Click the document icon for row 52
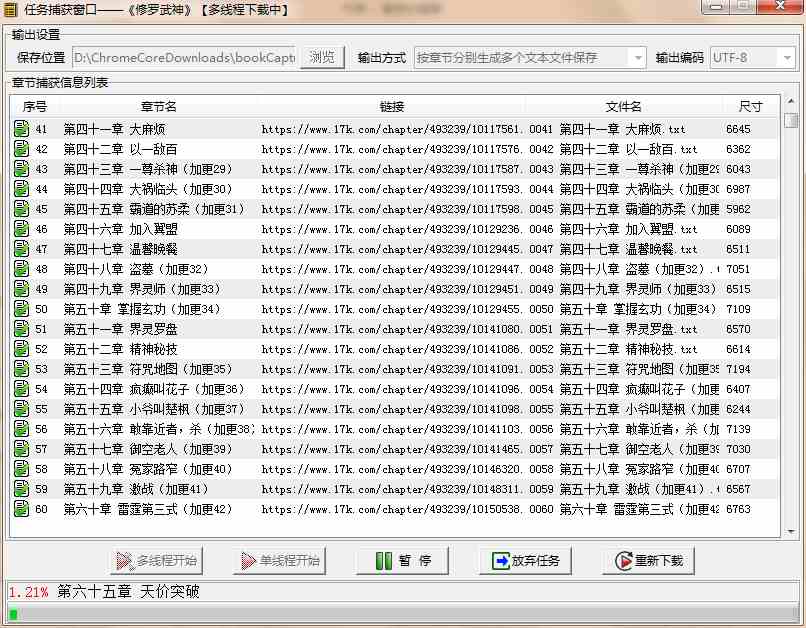The width and height of the screenshot is (806, 628). point(21,349)
